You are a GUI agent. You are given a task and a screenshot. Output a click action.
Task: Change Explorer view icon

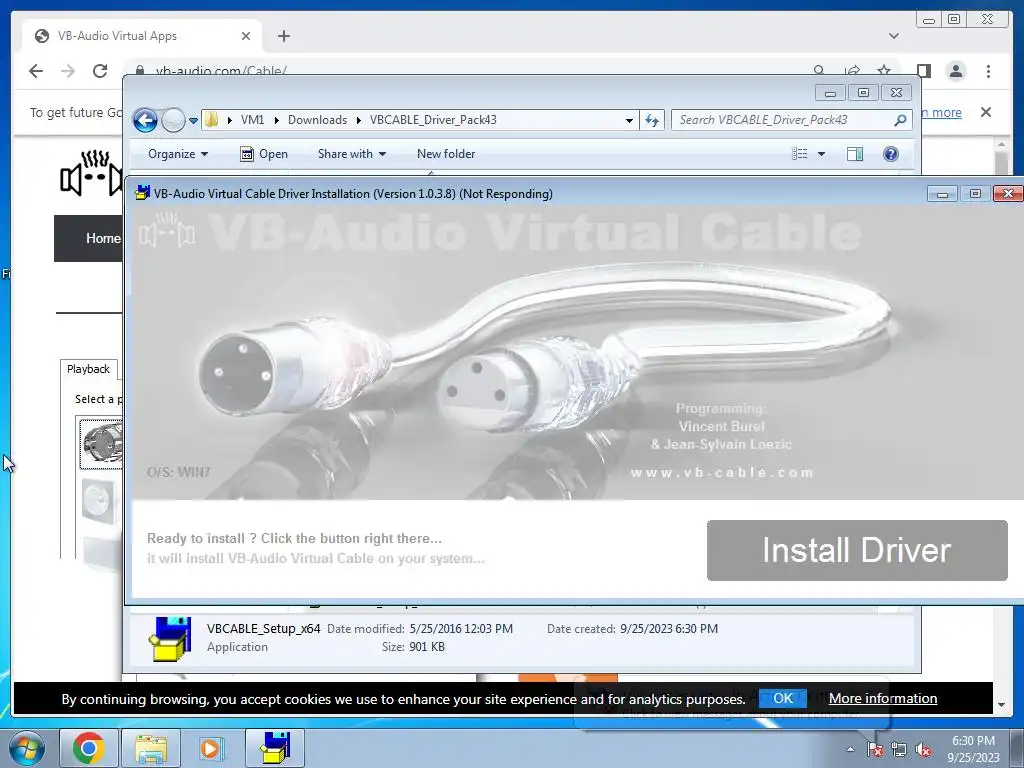[800, 153]
